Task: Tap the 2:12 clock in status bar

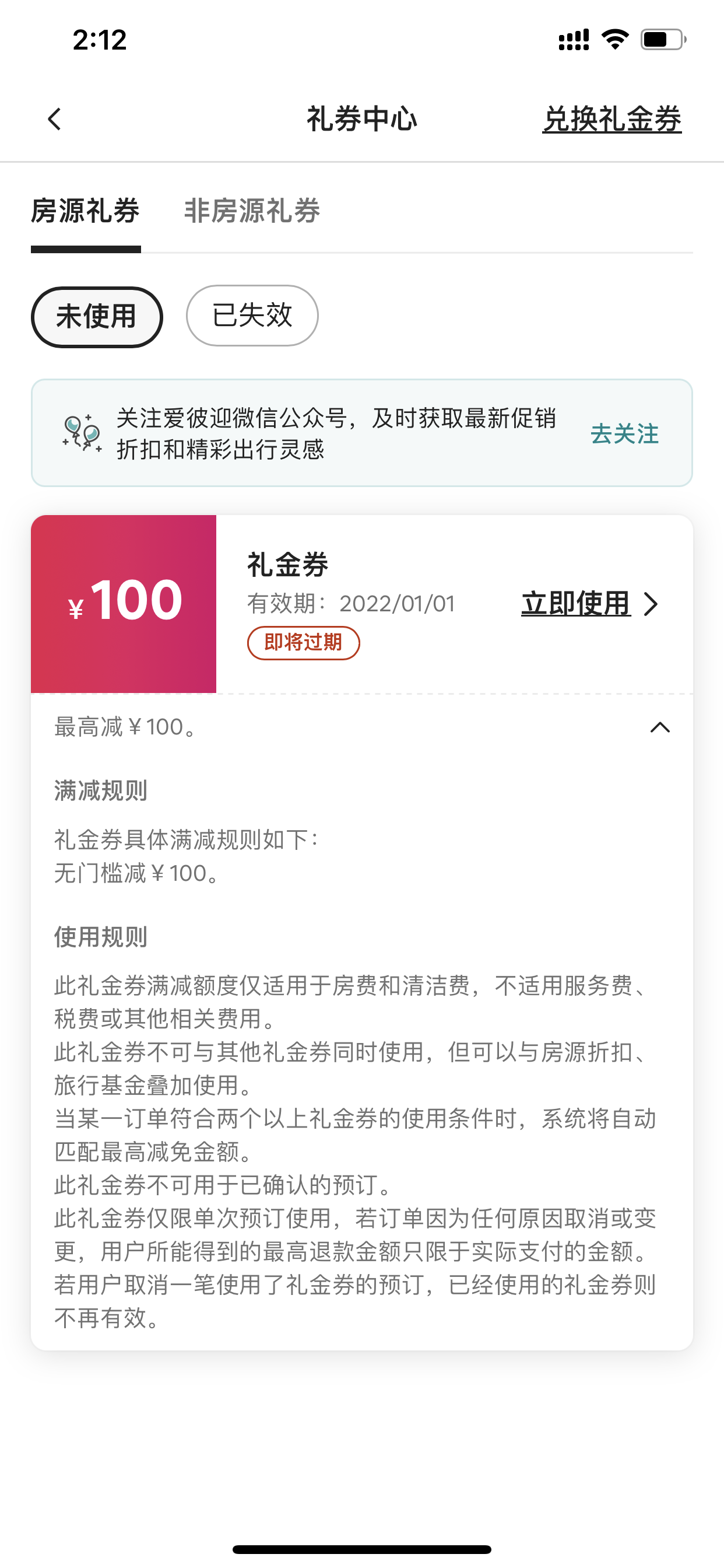Action: click(x=100, y=40)
